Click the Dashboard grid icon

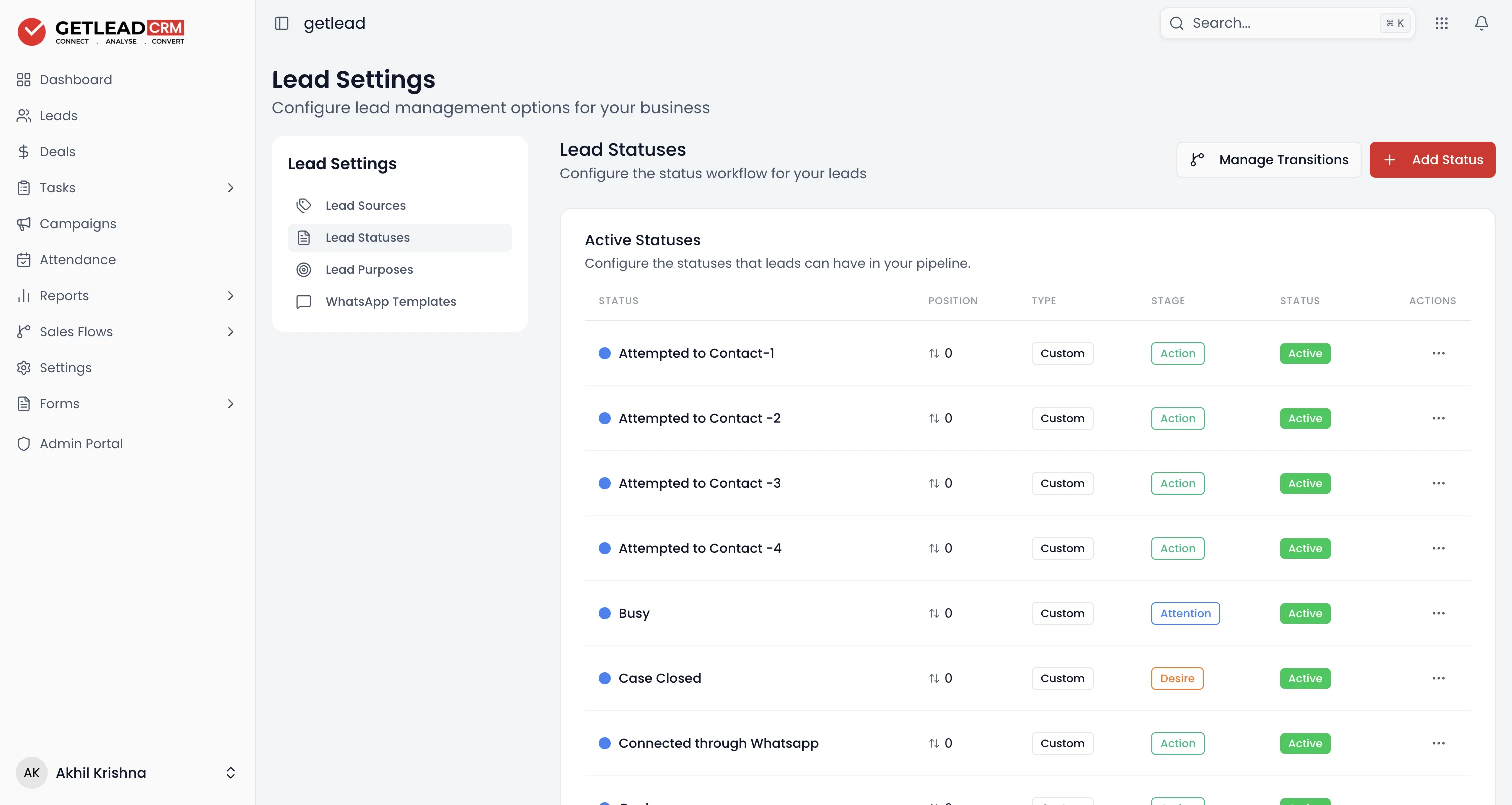(x=24, y=80)
